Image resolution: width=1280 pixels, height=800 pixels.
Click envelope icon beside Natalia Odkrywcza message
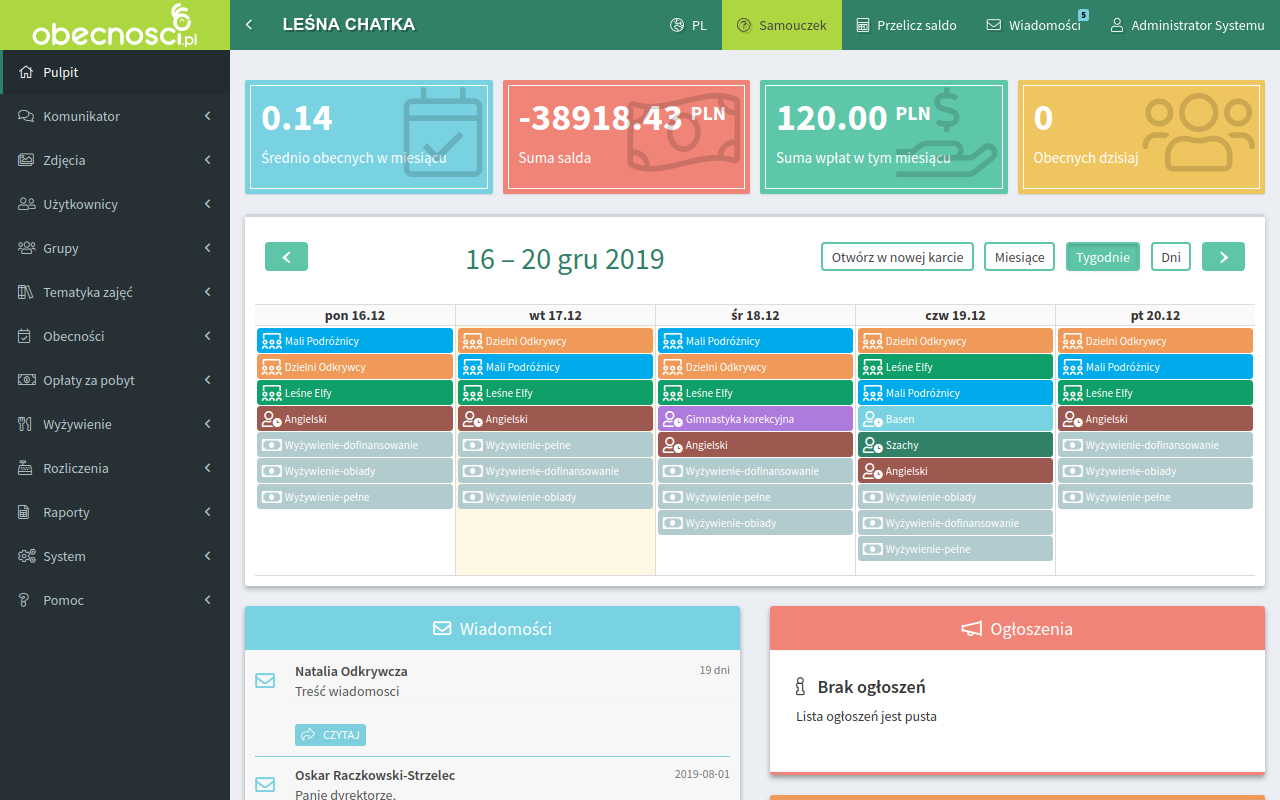tap(265, 681)
